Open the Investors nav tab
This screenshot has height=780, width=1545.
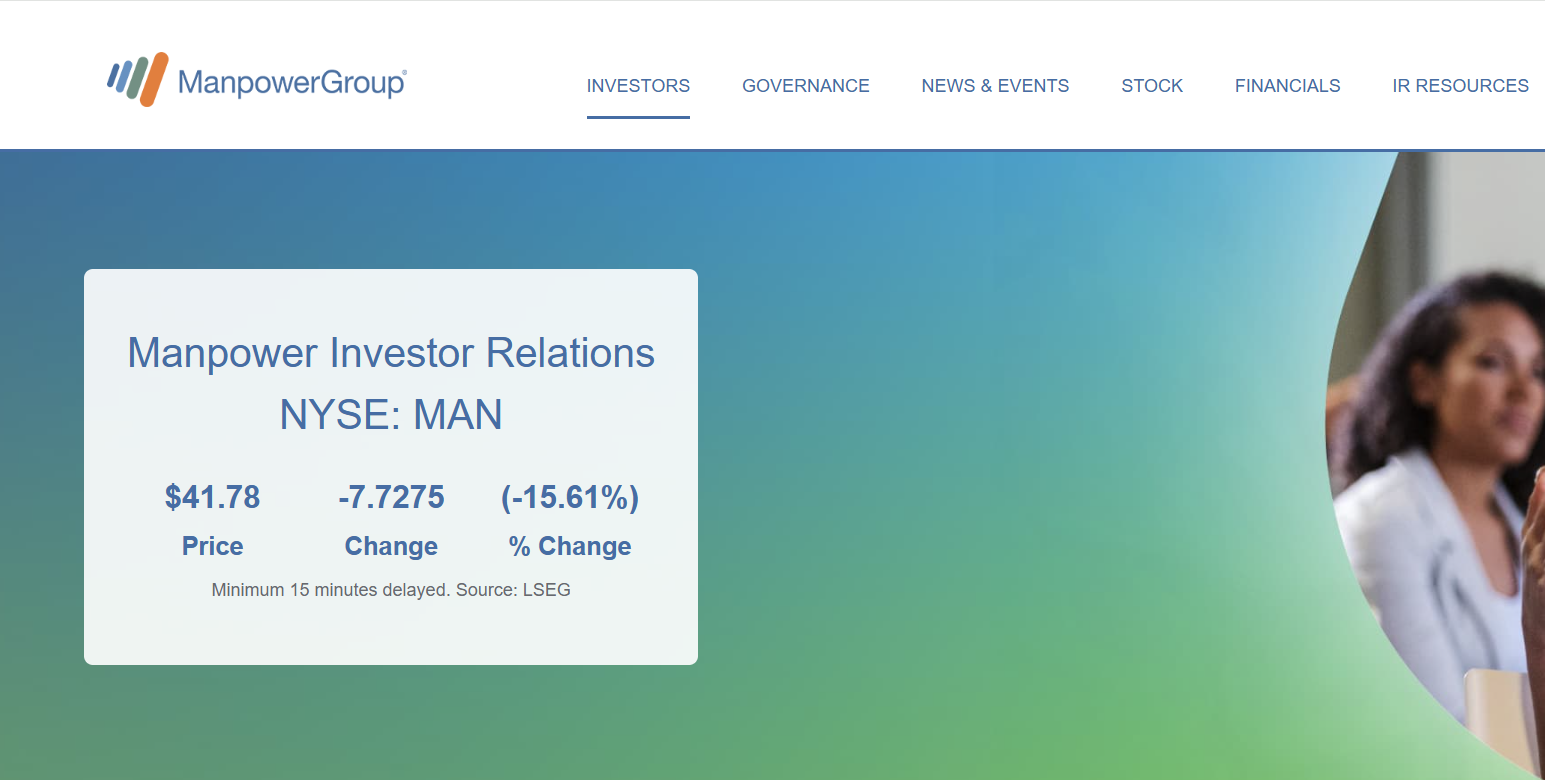click(638, 86)
